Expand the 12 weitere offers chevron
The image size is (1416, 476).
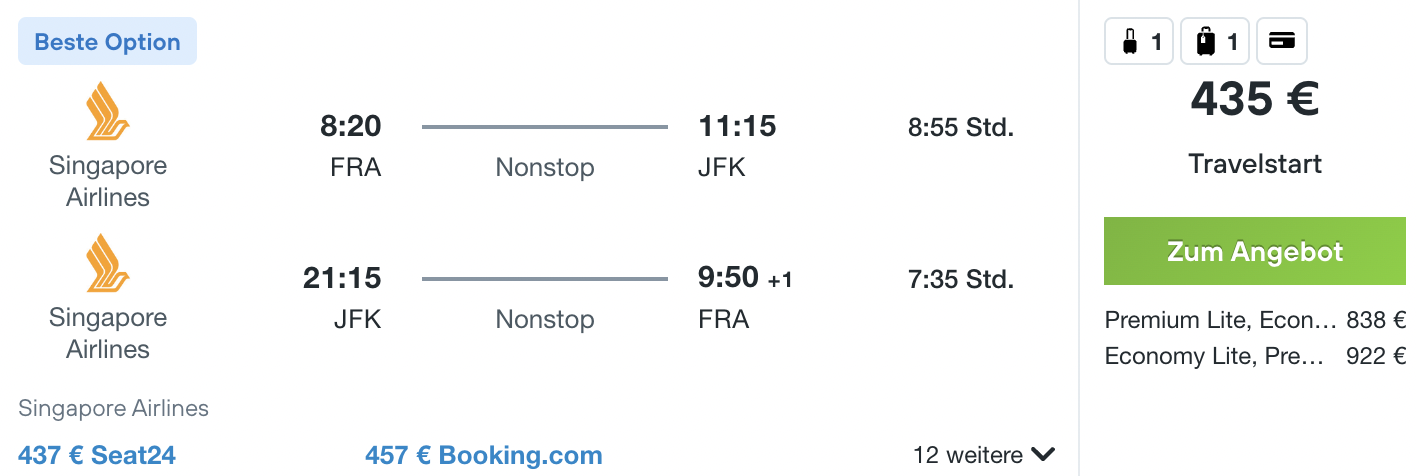pos(1043,455)
